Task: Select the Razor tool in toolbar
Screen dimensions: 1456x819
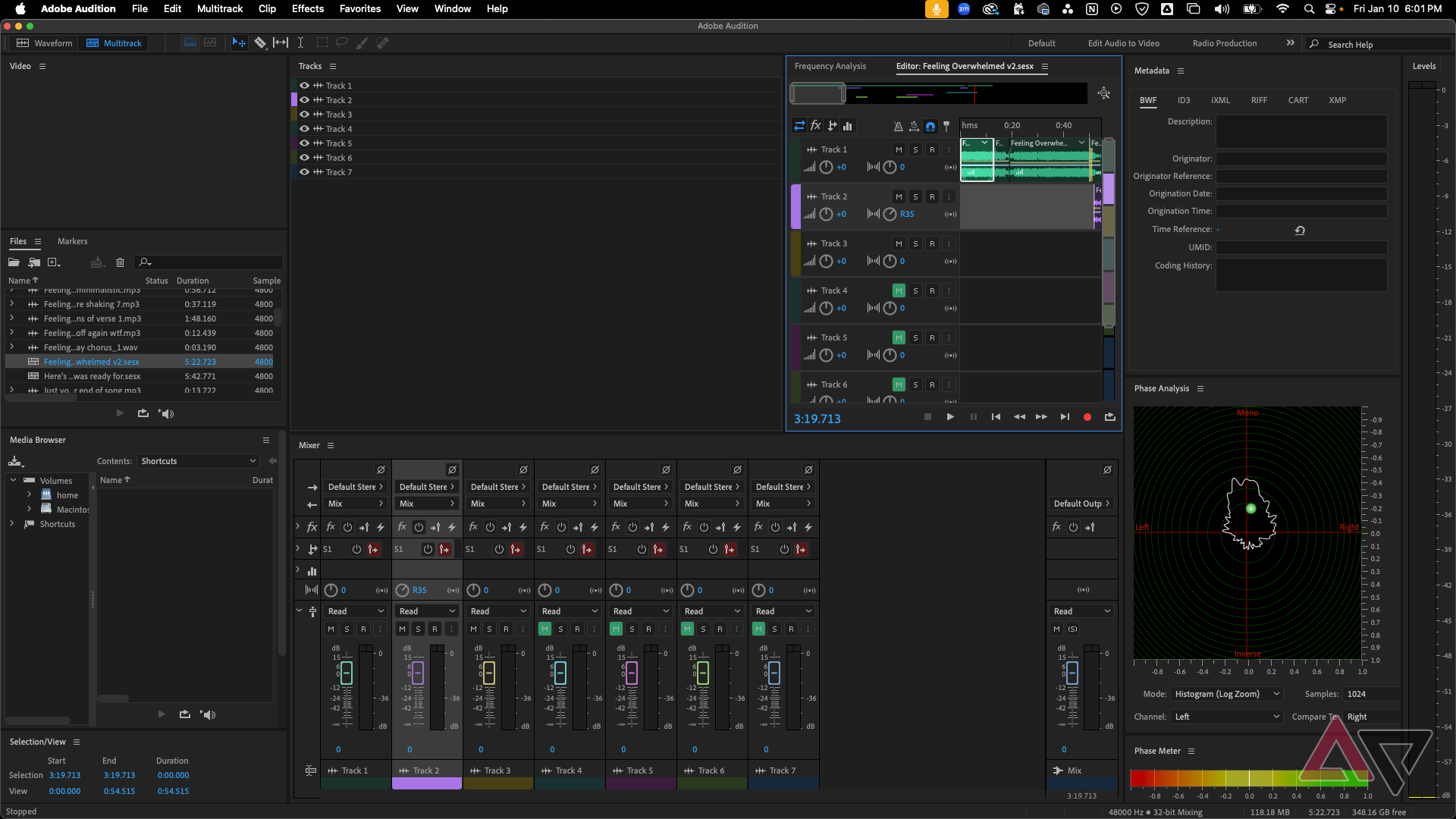Action: [x=260, y=43]
